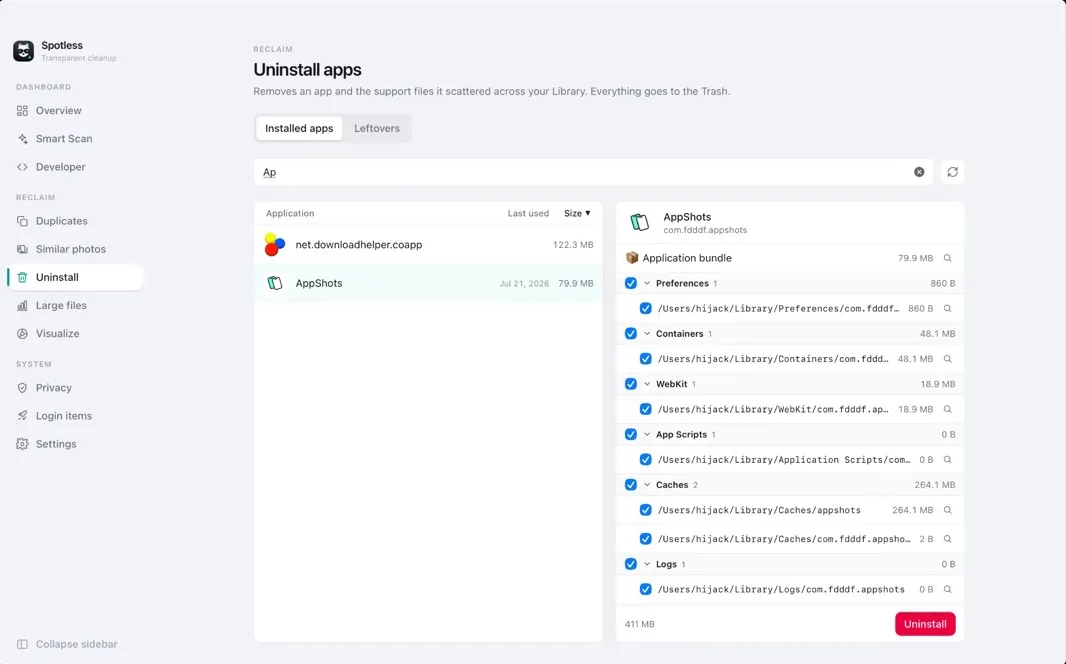
Task: Select the net.downloadhelper.coapp row
Action: 428,245
